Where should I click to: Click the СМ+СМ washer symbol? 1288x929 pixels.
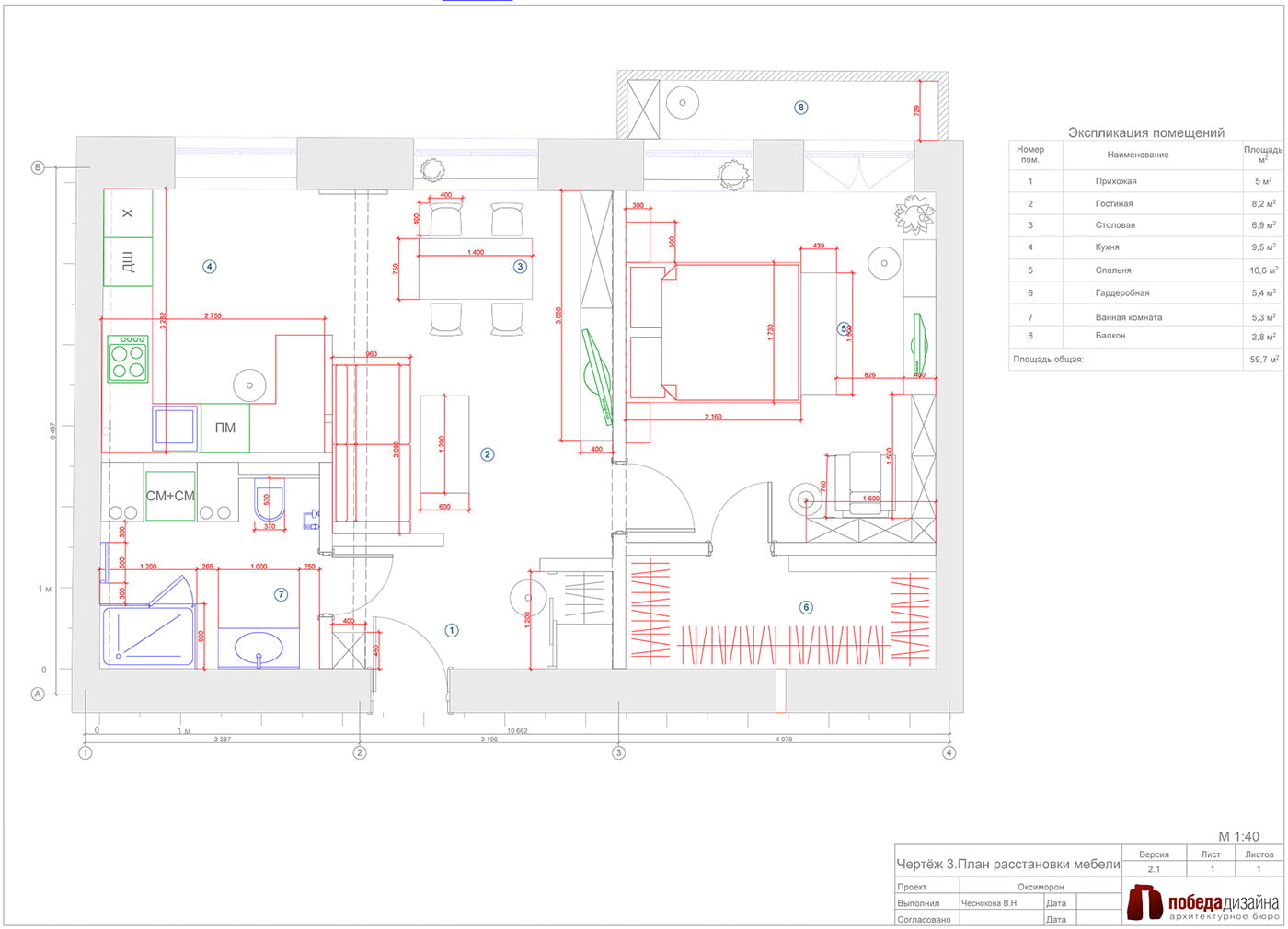170,495
